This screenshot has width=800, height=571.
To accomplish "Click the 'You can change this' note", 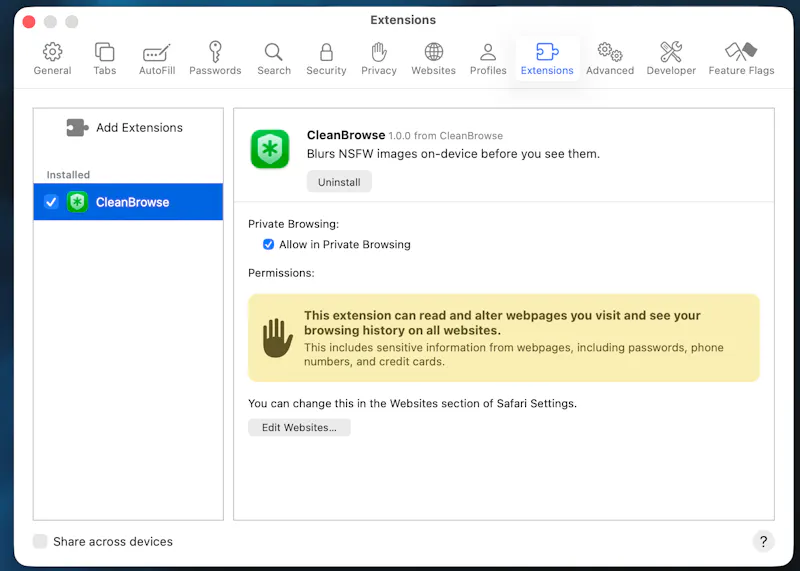I will (412, 404).
